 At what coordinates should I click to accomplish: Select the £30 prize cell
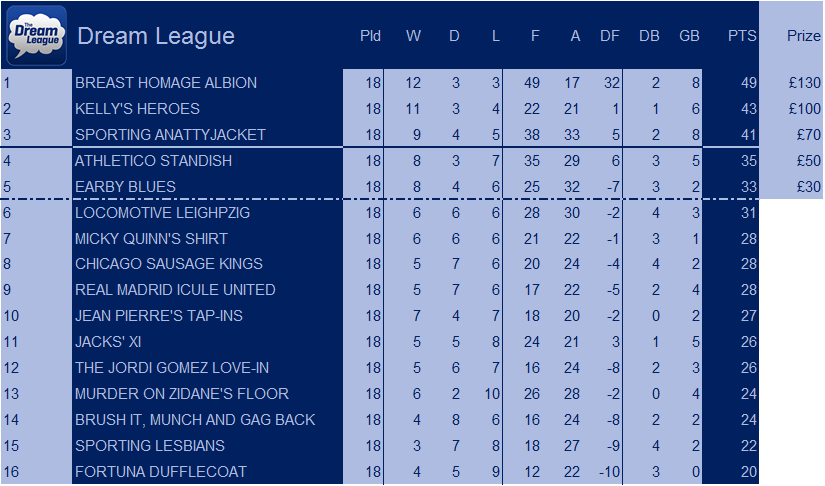pos(809,187)
